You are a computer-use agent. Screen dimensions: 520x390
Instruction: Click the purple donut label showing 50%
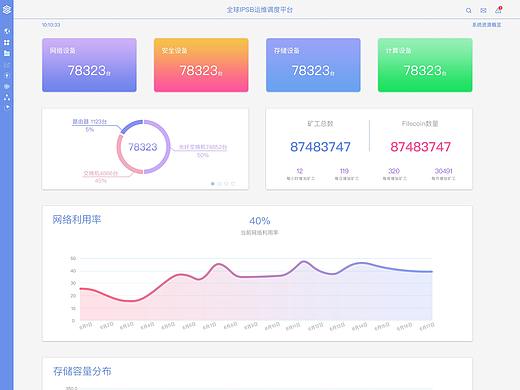203,151
